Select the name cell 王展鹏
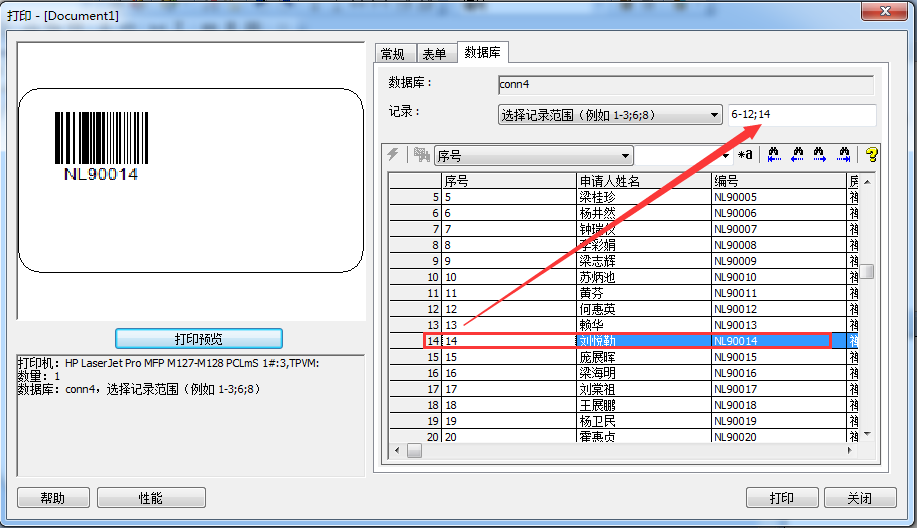The height and width of the screenshot is (528, 917). (x=643, y=405)
